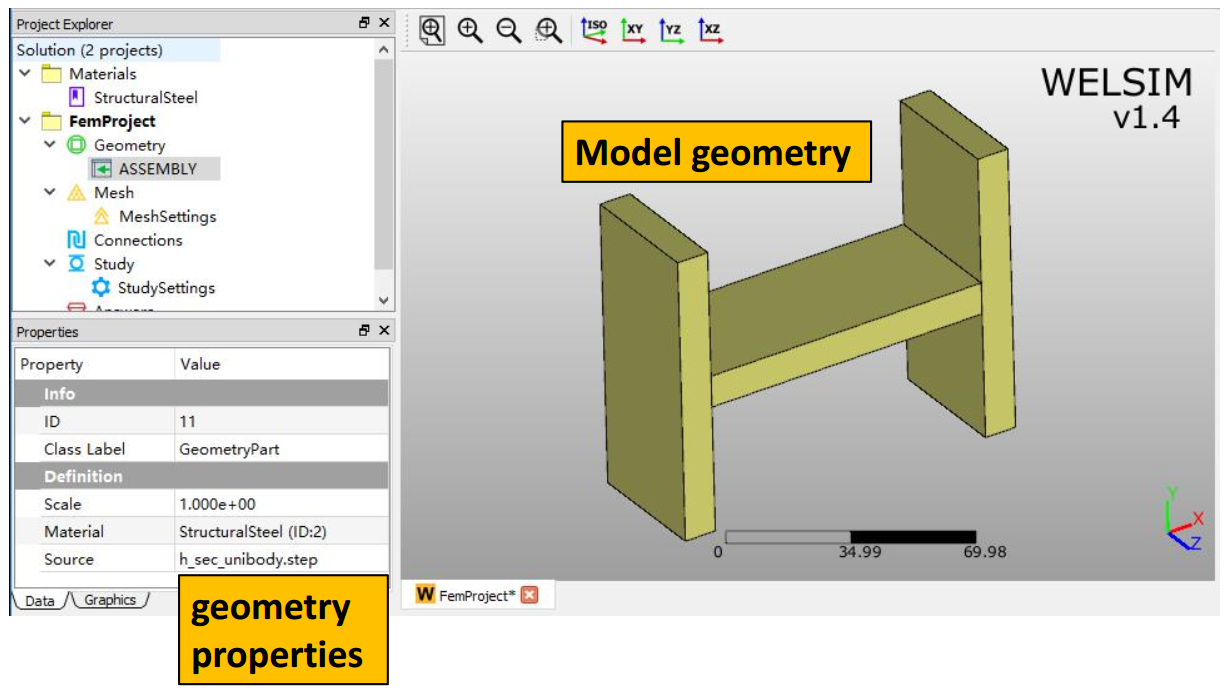Float the Project Explorer panel
Viewport: 1231px width, 693px height.
point(365,23)
